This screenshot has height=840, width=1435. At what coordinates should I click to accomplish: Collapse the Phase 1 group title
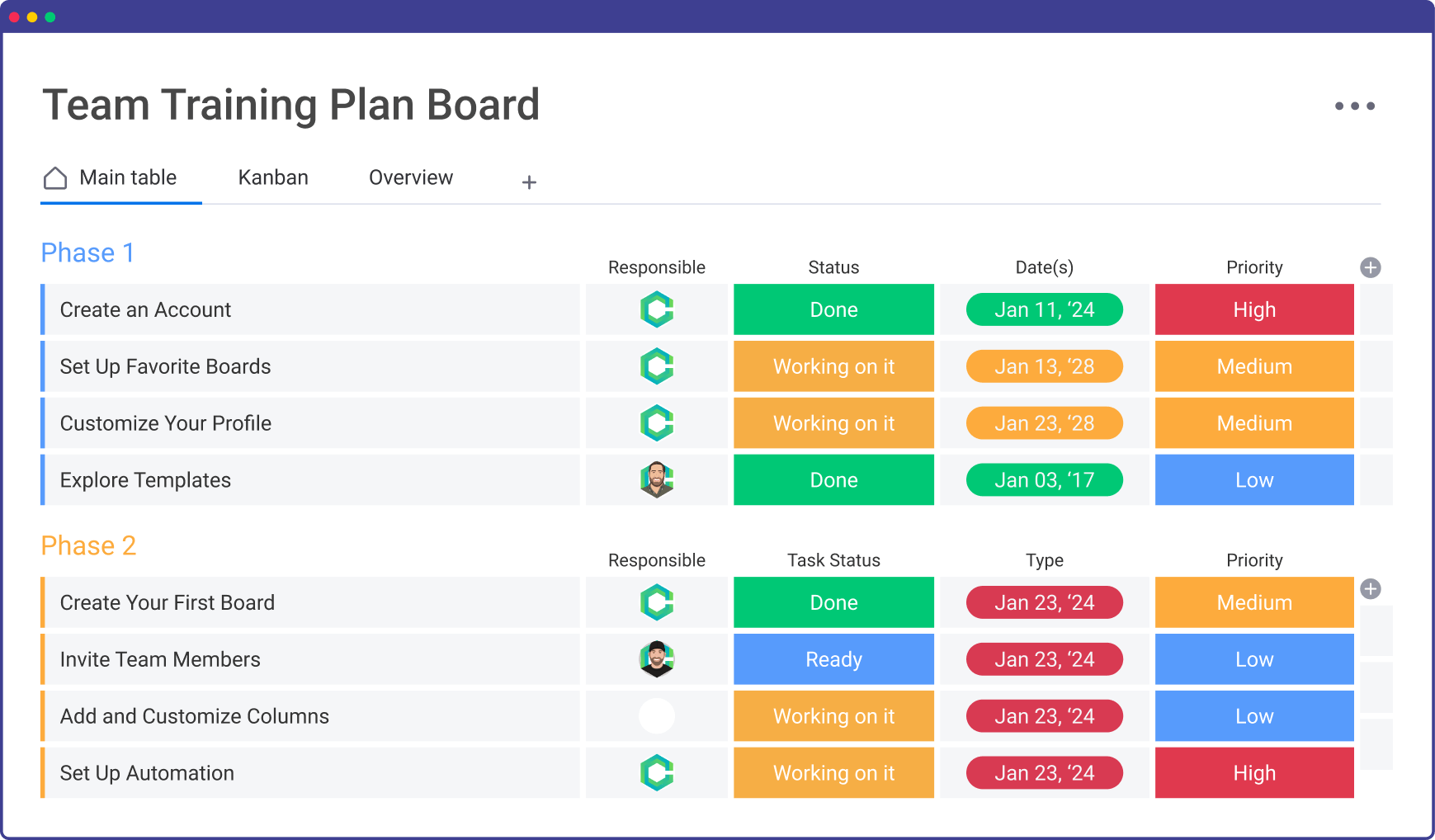87,252
